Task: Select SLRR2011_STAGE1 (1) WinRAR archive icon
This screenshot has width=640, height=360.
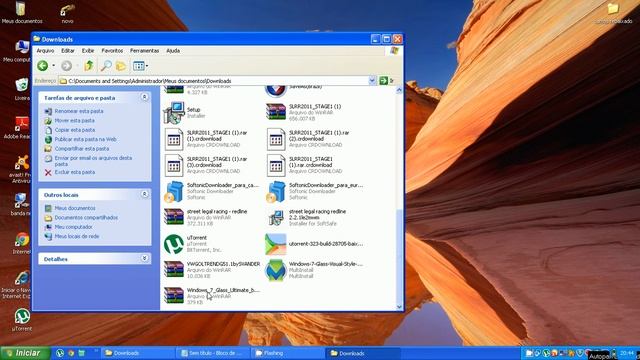Action: tap(276, 112)
